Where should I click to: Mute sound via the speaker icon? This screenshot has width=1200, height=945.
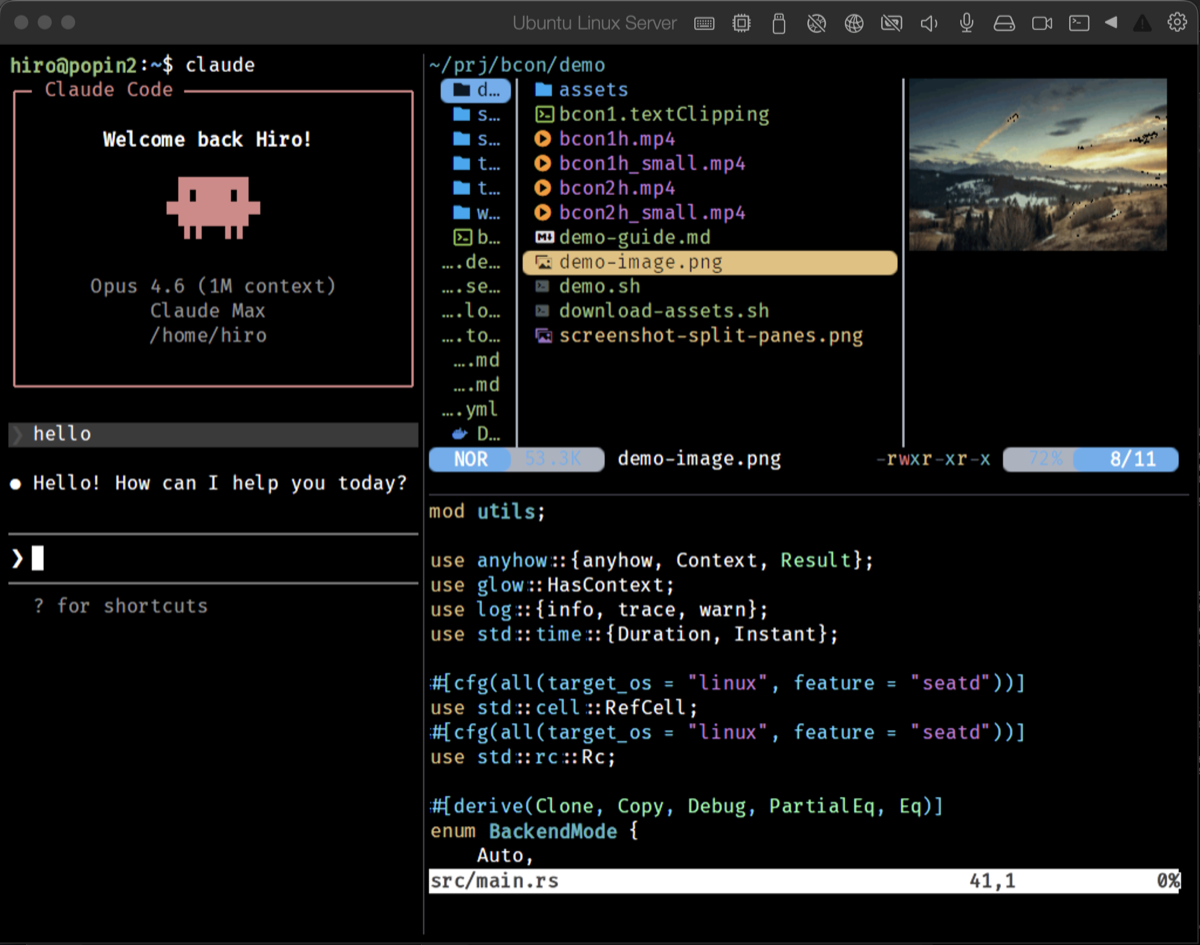929,23
